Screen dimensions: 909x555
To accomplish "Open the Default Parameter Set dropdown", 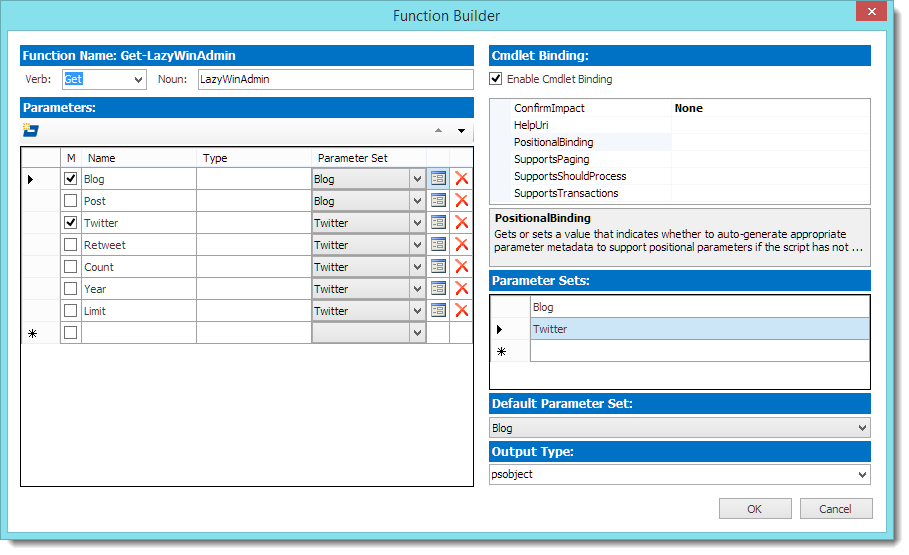I will [x=862, y=428].
